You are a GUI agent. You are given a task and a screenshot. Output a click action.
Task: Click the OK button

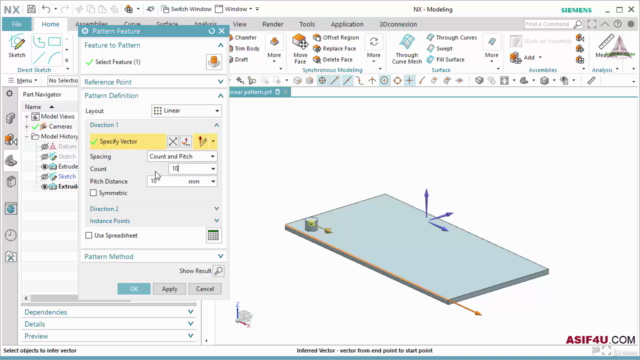click(134, 289)
